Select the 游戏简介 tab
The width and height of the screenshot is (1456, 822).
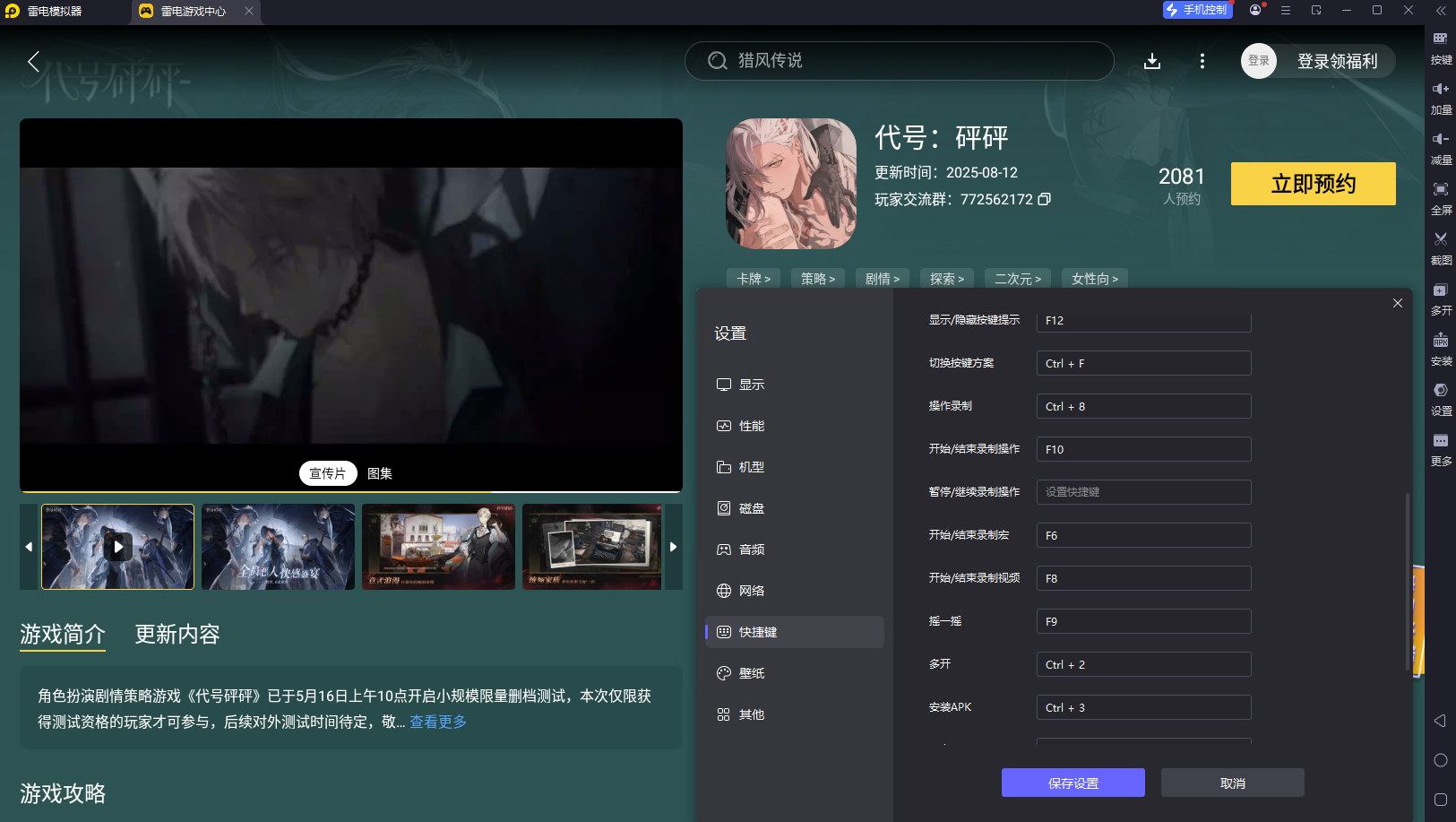click(63, 635)
